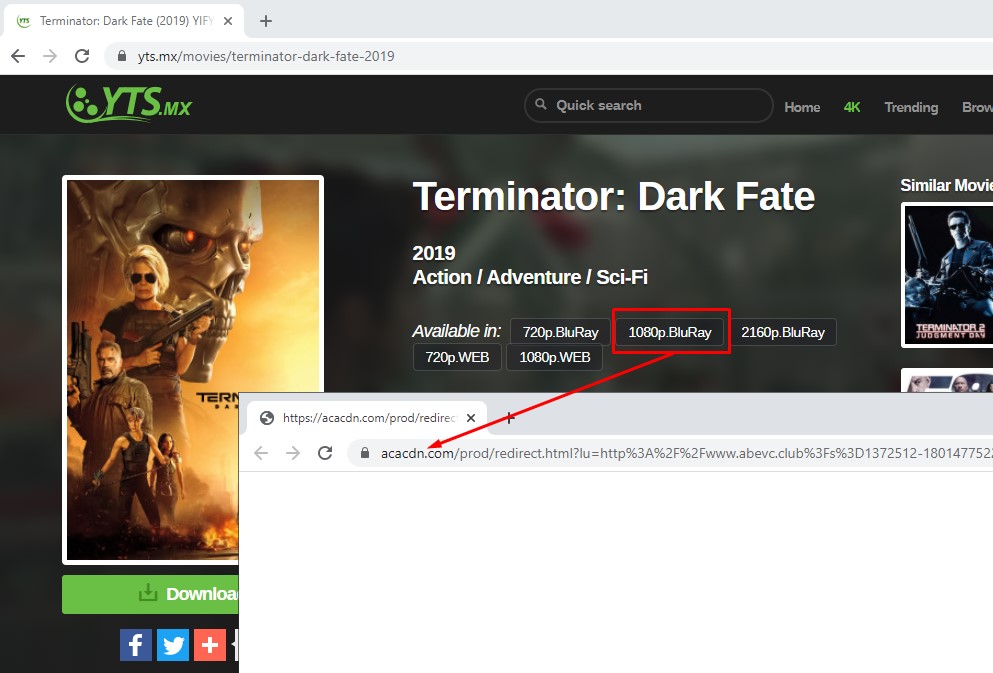The image size is (993, 673).
Task: Open the Home menu item
Action: pos(802,107)
